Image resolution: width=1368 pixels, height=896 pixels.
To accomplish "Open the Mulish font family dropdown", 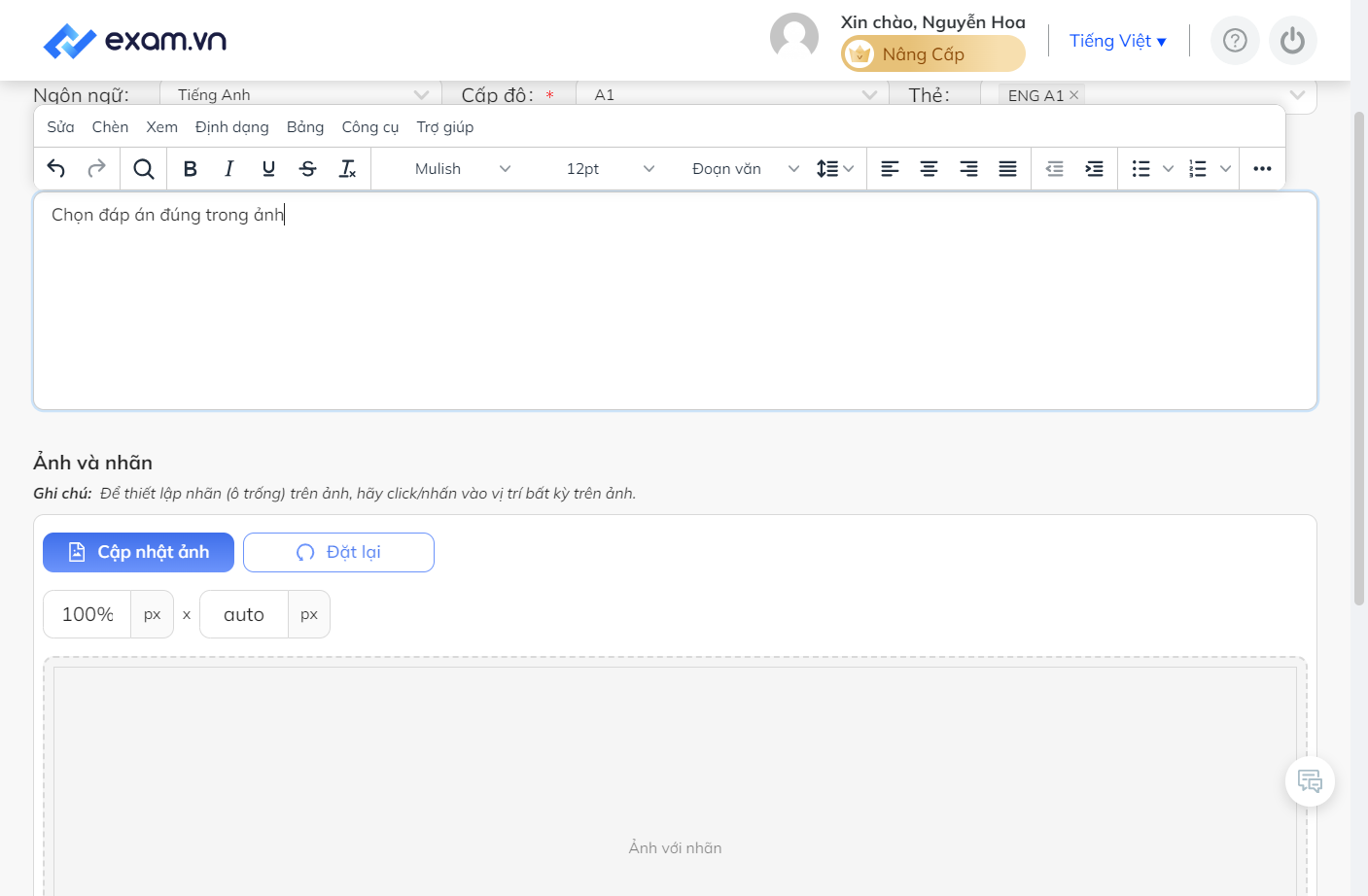I will coord(463,169).
